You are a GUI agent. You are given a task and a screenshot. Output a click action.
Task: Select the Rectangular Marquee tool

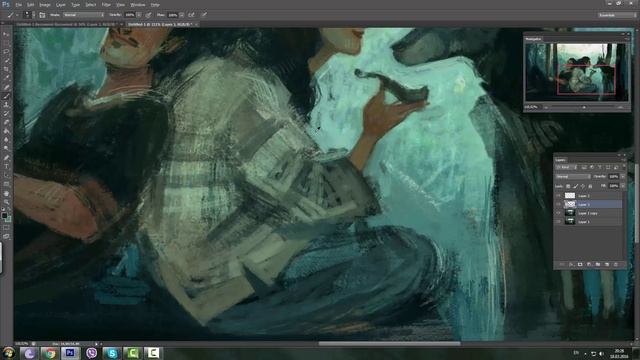6,43
